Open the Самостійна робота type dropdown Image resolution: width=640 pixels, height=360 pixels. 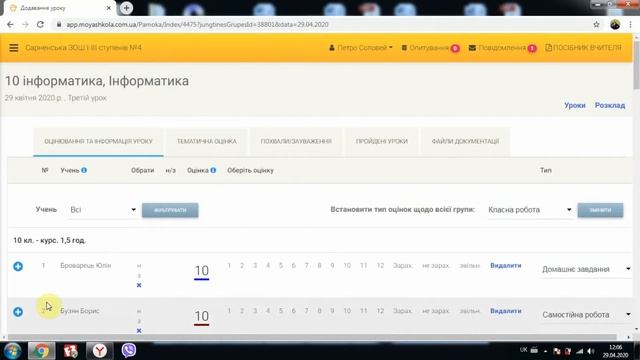click(x=586, y=315)
